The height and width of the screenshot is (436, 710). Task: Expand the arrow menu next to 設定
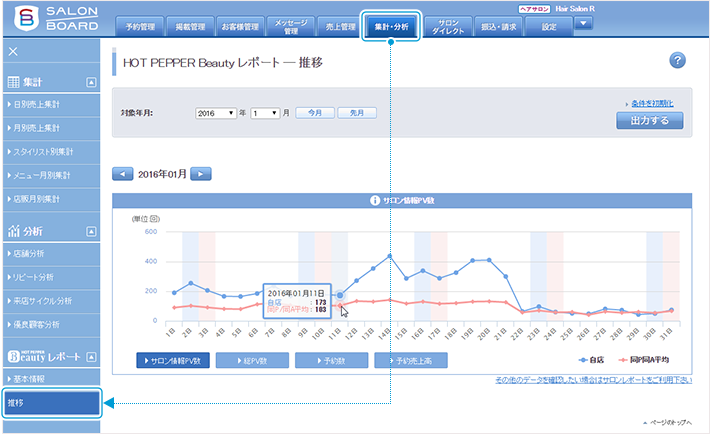click(584, 24)
